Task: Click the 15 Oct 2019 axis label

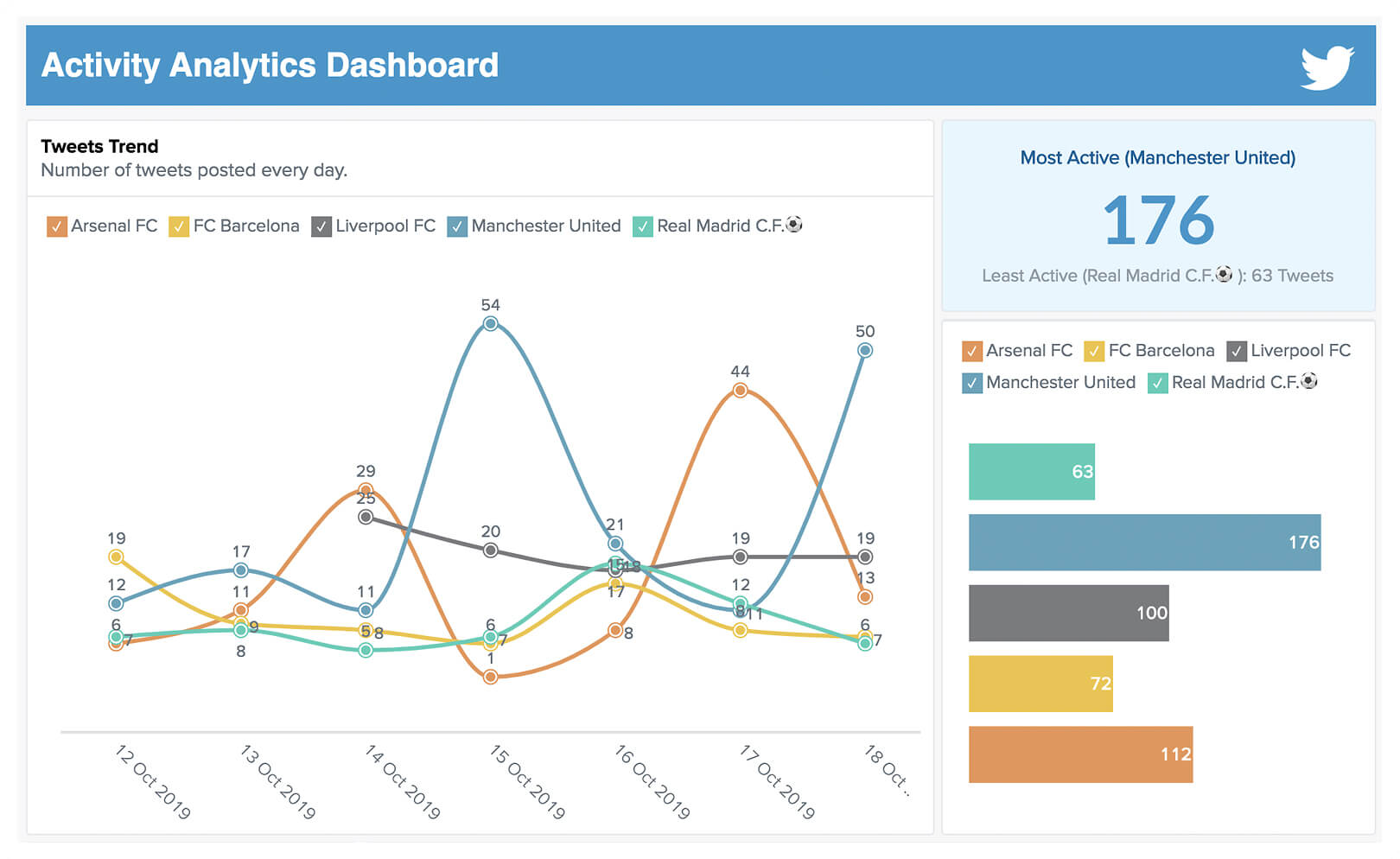Action: tap(528, 781)
